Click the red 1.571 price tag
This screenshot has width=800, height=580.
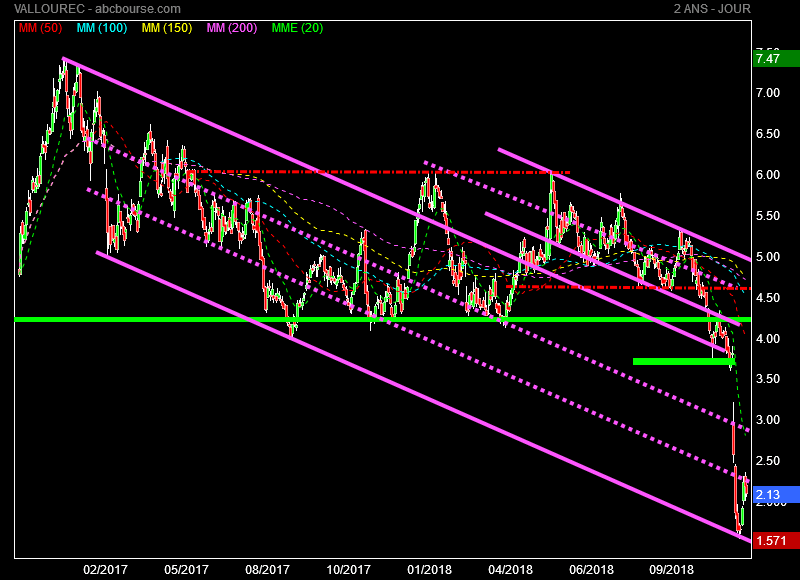pos(776,540)
